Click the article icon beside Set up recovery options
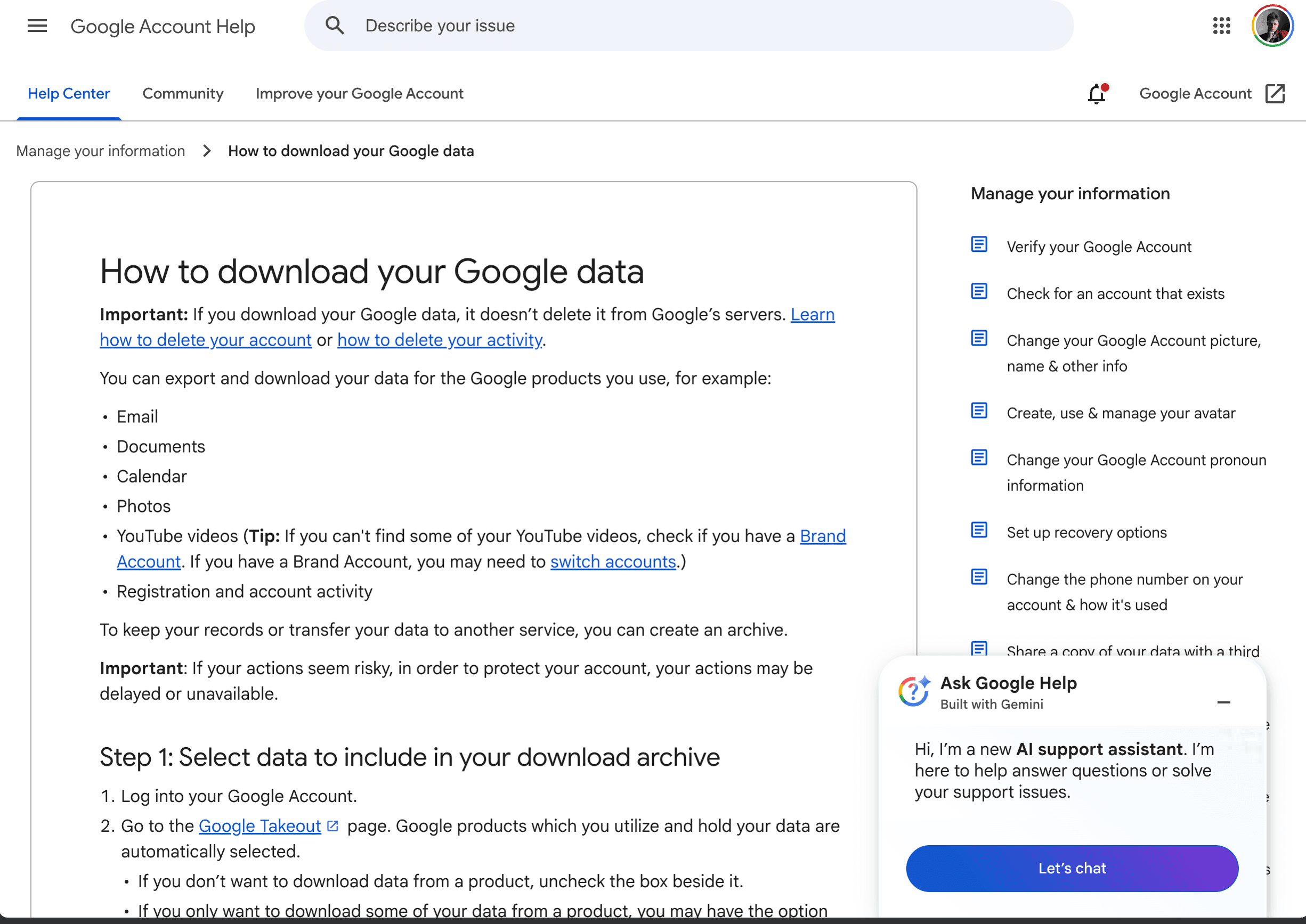Image resolution: width=1306 pixels, height=924 pixels. (x=979, y=530)
